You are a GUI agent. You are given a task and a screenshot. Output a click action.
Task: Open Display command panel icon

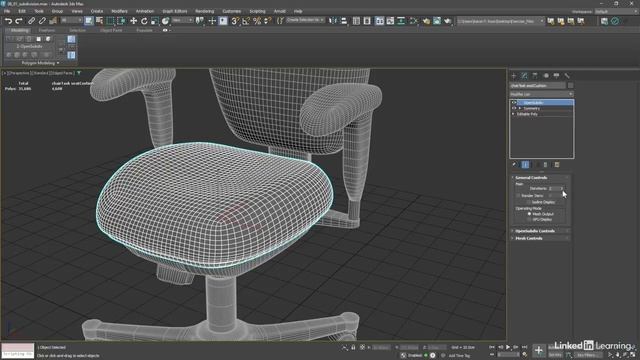556,76
